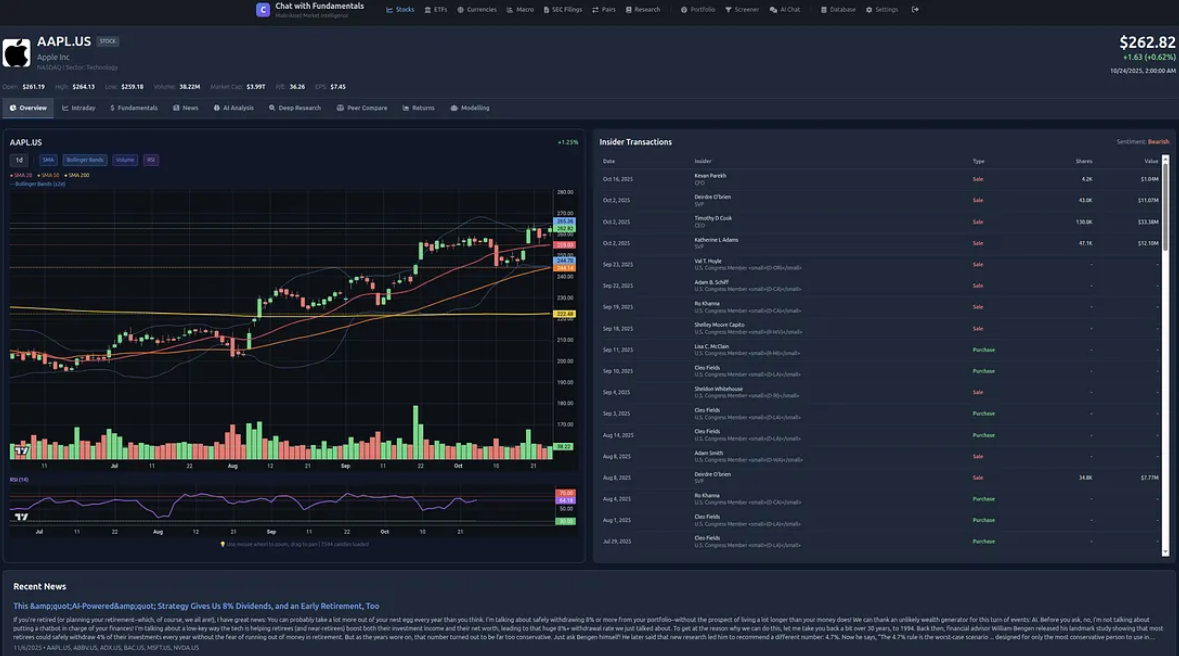1179x656 pixels.
Task: Enable the RSI indicator toggle
Action: (x=150, y=159)
